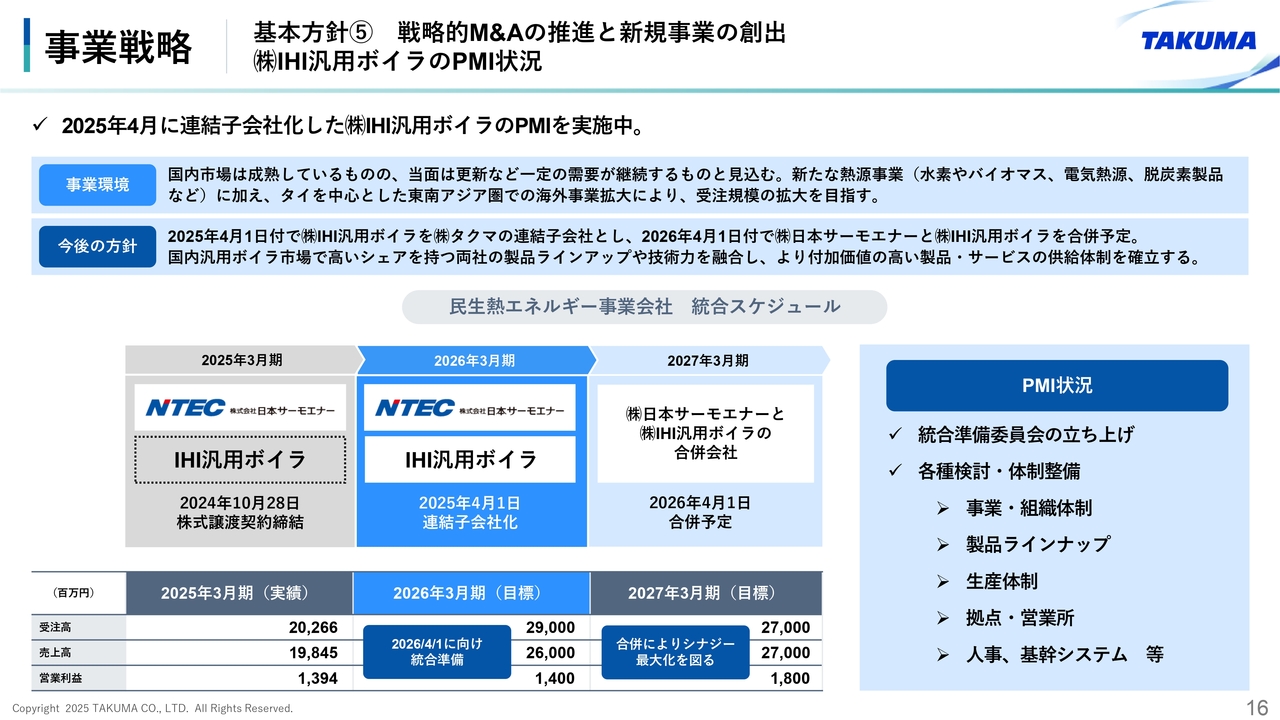Click the arrow bullet beside 拠点・営業所
The height and width of the screenshot is (720, 1280).
point(942,619)
